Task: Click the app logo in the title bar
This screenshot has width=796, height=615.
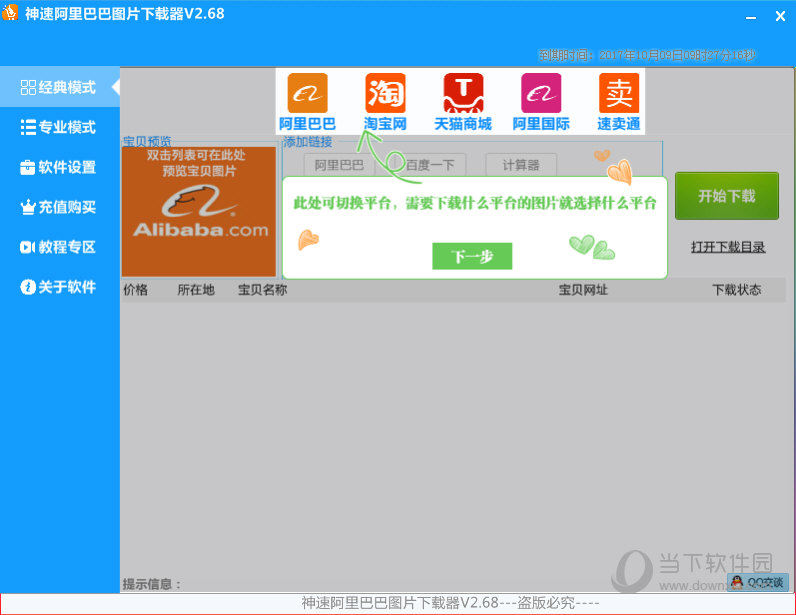Action: tap(10, 12)
